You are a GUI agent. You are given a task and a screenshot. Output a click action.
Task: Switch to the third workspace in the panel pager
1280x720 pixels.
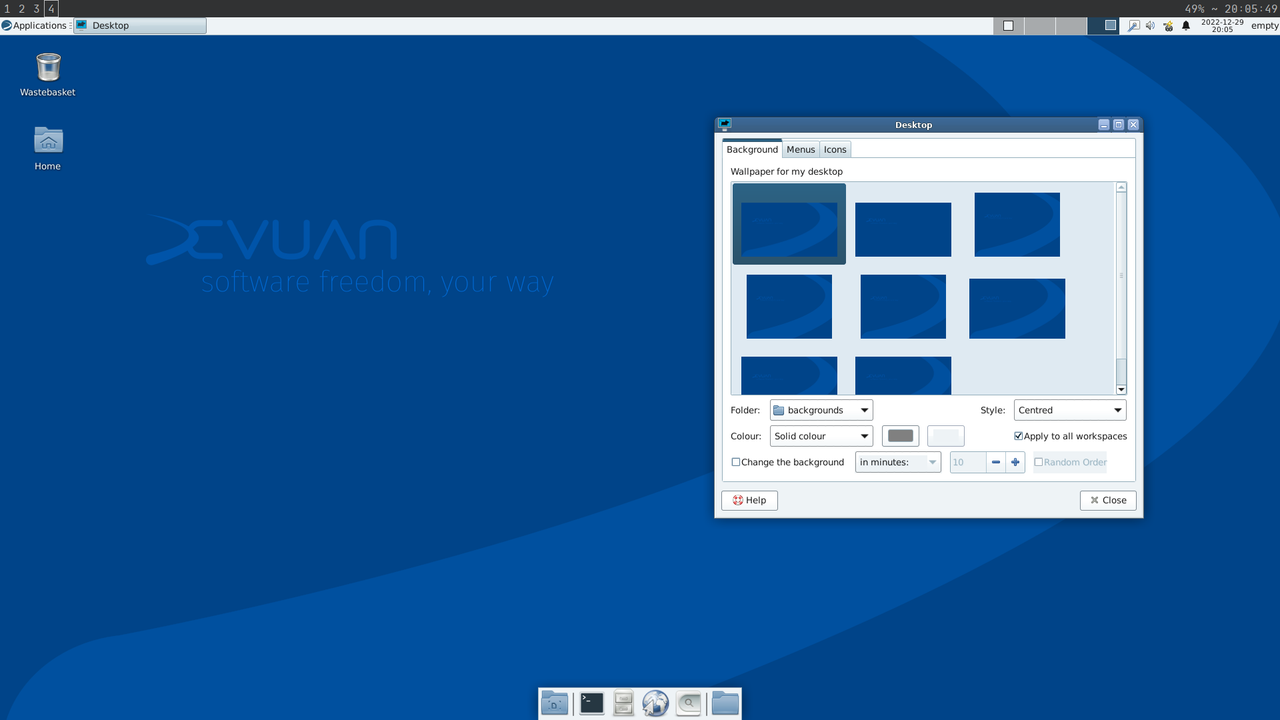(x=1073, y=26)
